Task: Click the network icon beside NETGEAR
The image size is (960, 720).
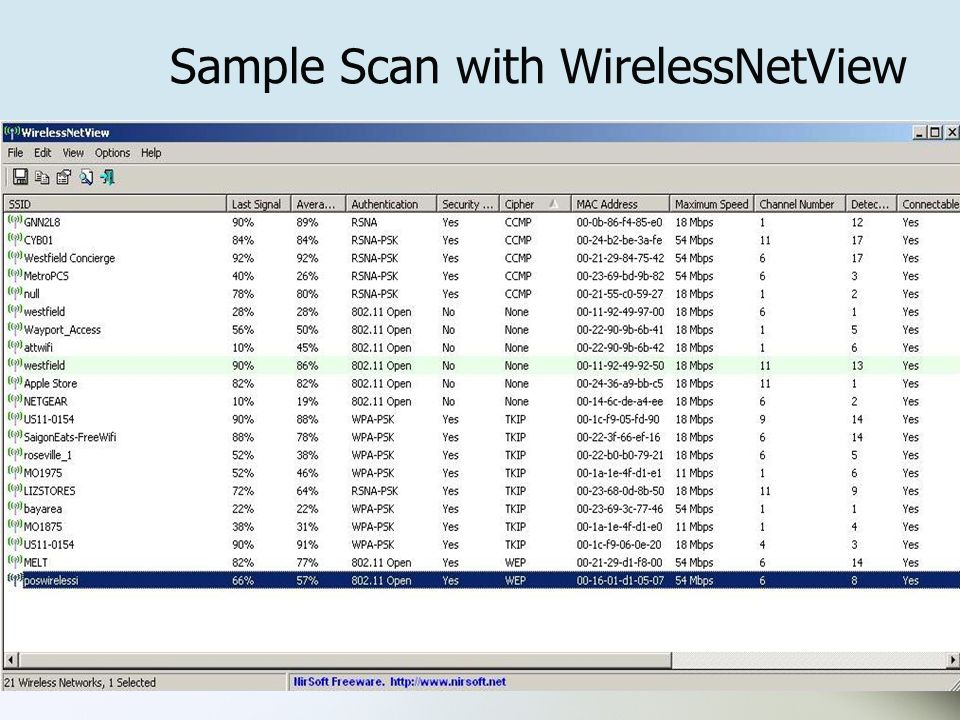Action: coord(15,400)
